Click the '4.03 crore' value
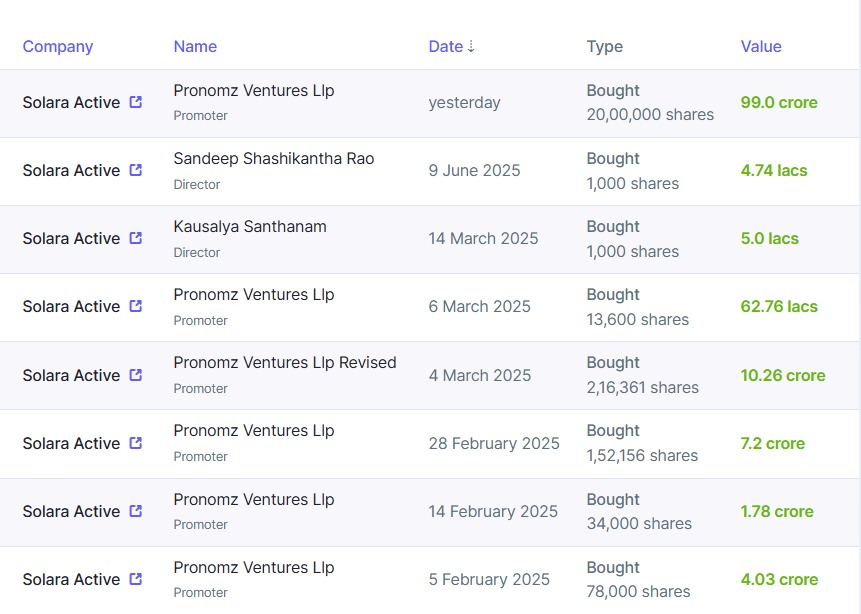 point(779,580)
